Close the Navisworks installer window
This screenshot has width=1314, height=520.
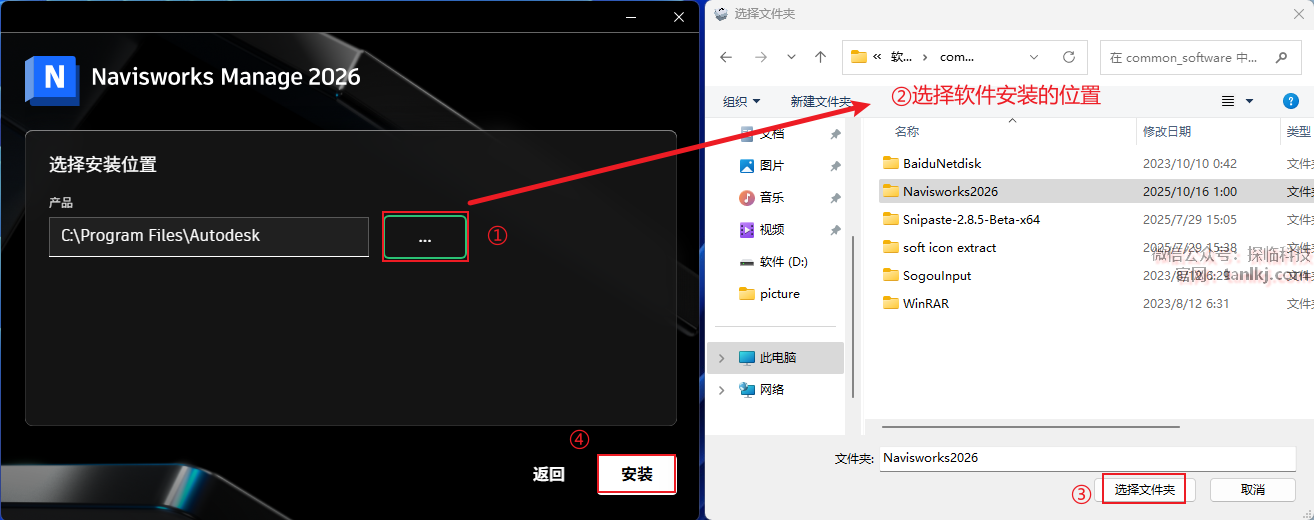pos(679,17)
